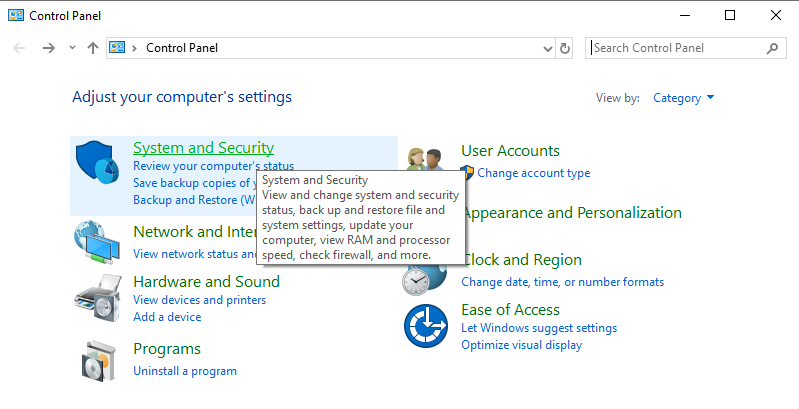The image size is (799, 409).
Task: Maximize the Control Panel window
Action: coord(730,15)
